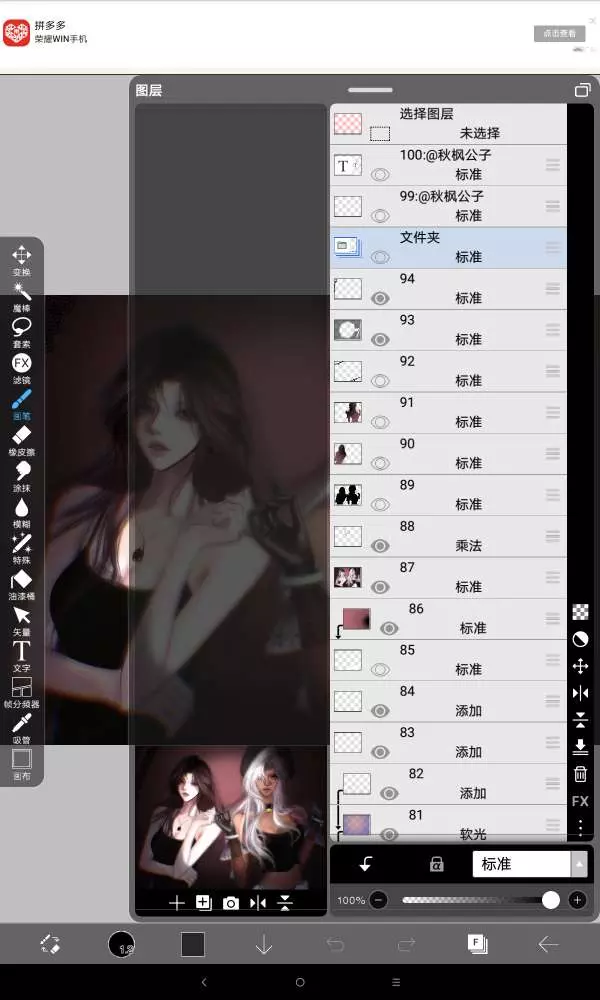600x1000 pixels.
Task: Select the 变换 transform tool
Action: [x=22, y=260]
